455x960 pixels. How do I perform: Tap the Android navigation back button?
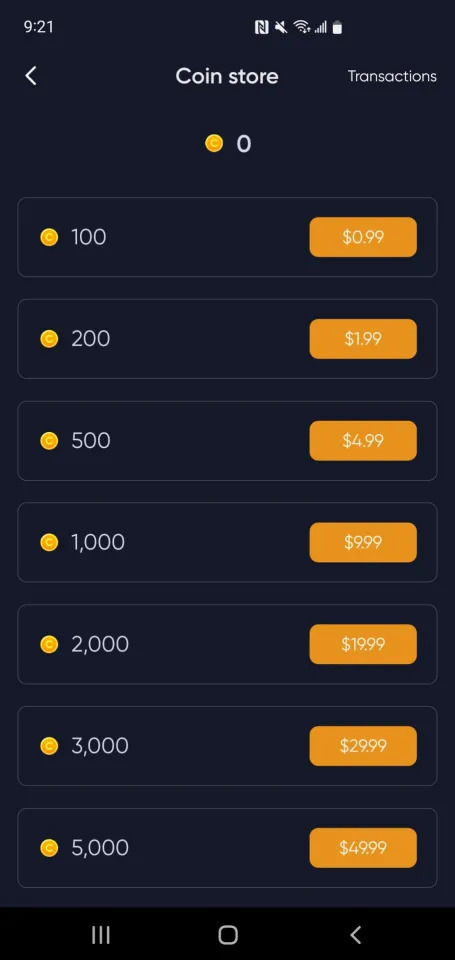click(355, 934)
